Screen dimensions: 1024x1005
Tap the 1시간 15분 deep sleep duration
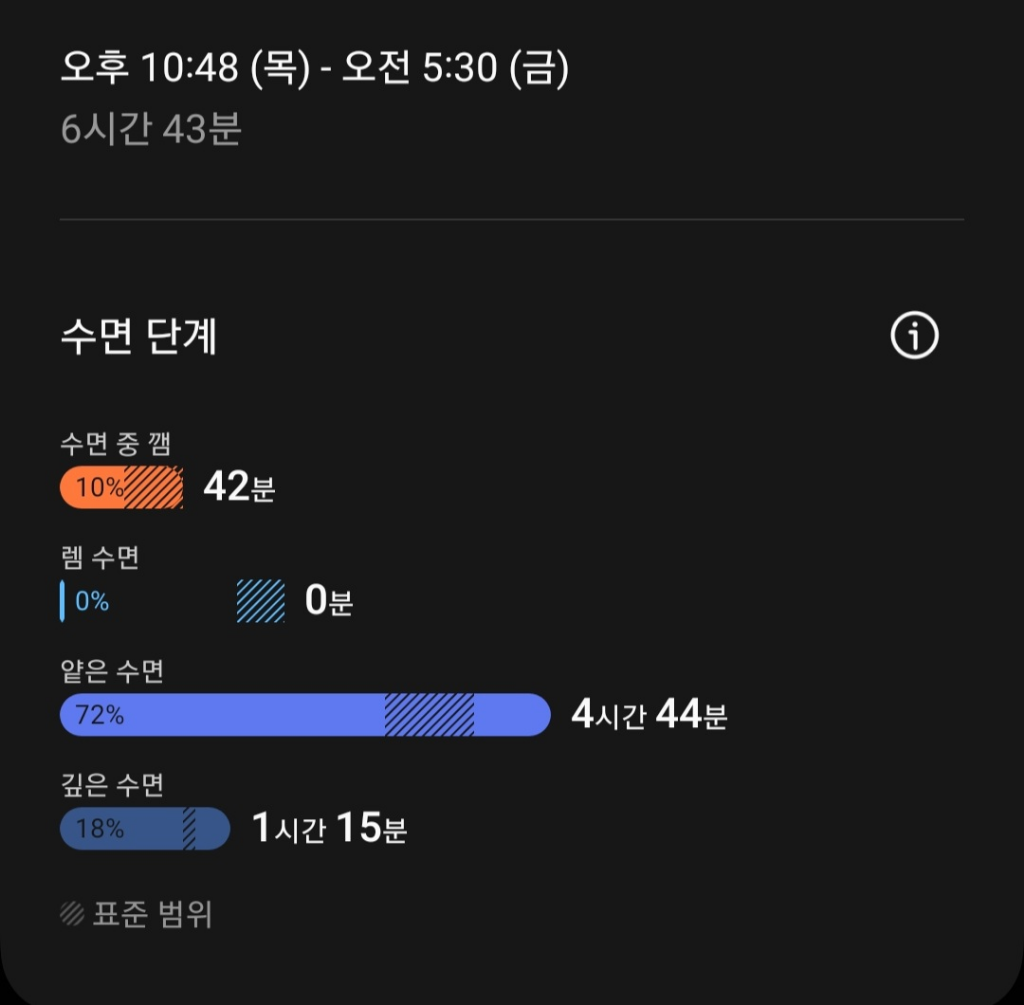tap(329, 829)
